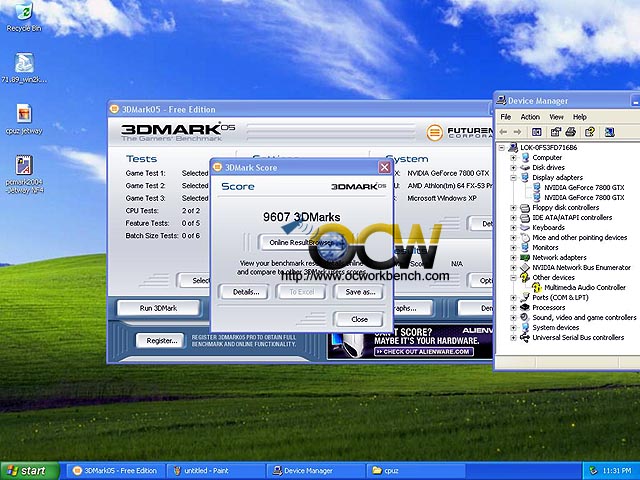The image size is (640, 480).
Task: Expand the IDE ATA/ATAPI controllers node
Action: (x=513, y=218)
